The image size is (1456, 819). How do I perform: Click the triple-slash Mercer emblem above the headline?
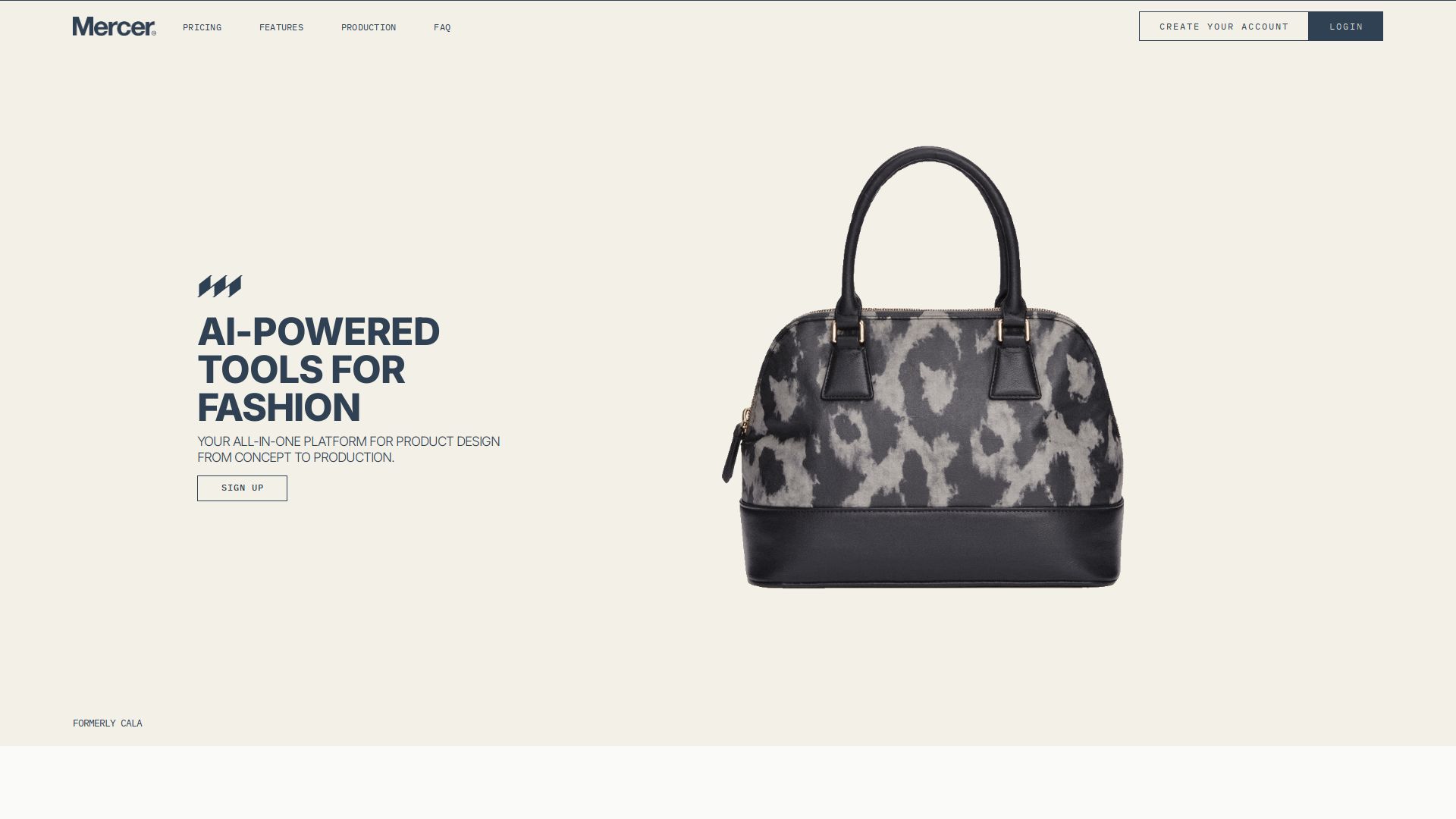[220, 287]
